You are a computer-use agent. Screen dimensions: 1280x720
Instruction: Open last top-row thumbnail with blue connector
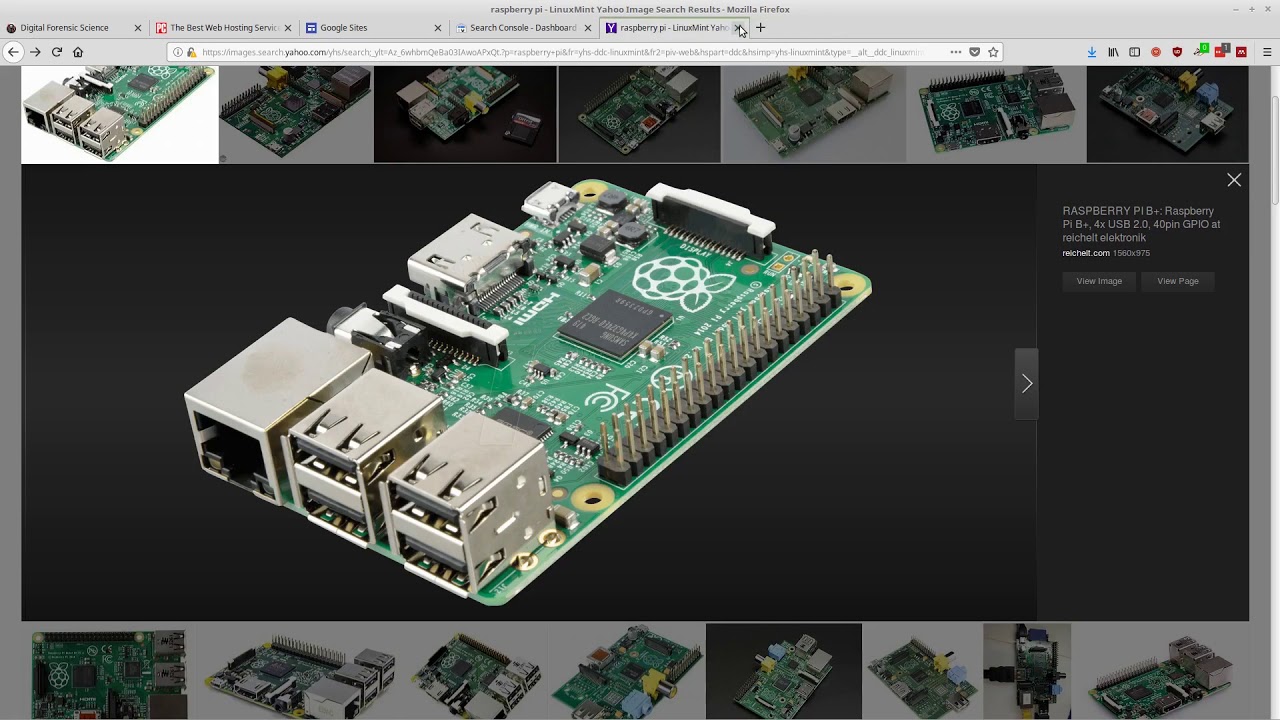pyautogui.click(x=1167, y=113)
